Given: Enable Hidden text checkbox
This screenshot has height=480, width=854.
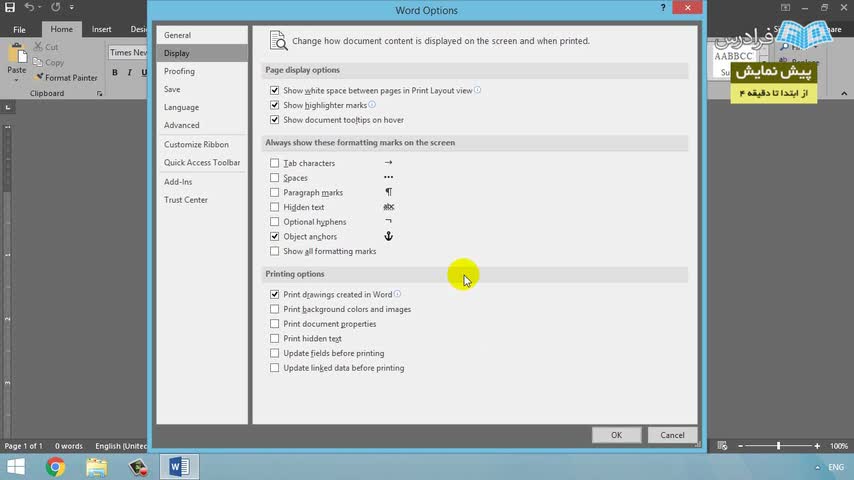Looking at the screenshot, I should [x=274, y=207].
